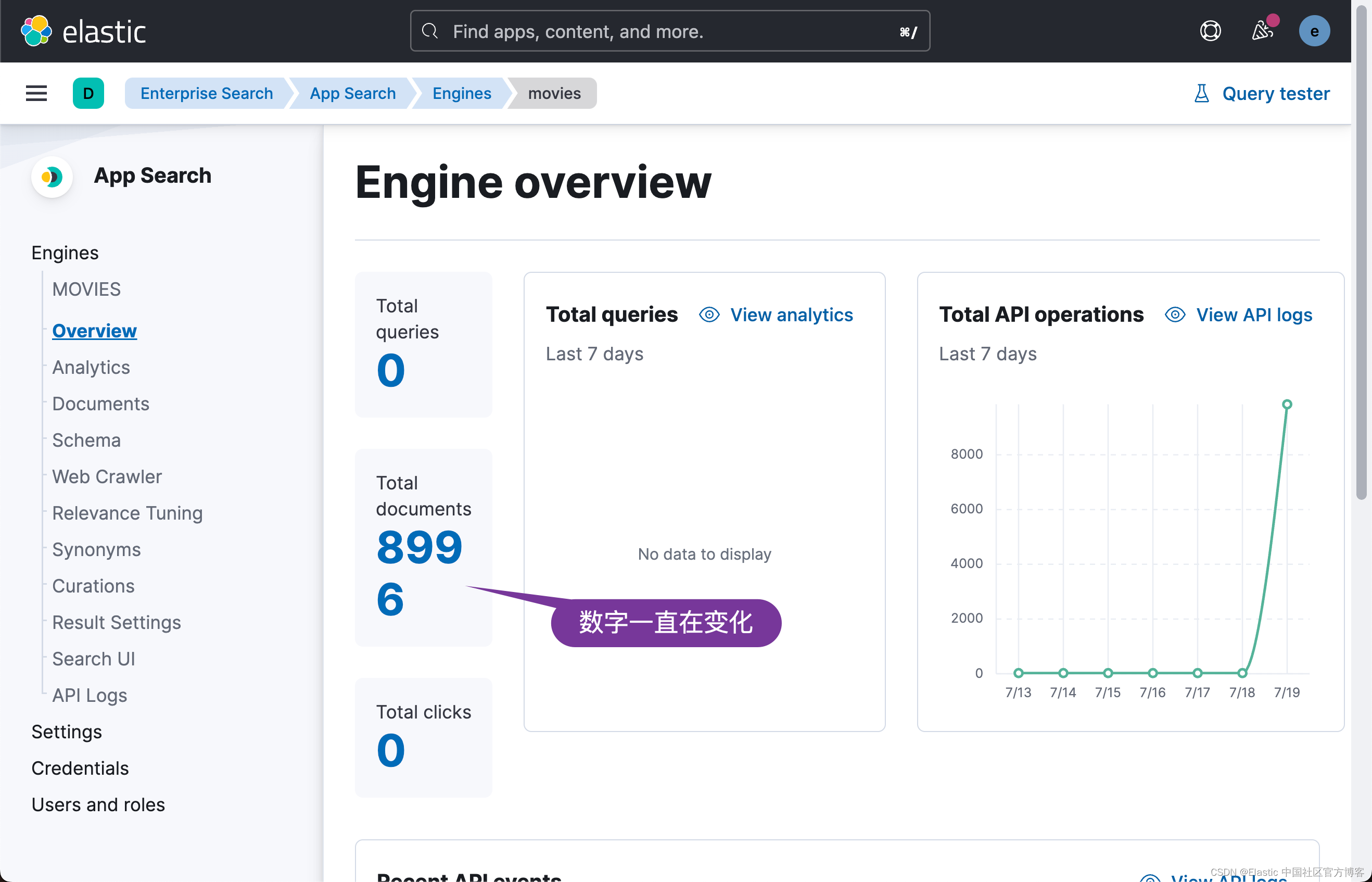Open the hamburger navigation menu
This screenshot has height=882, width=1372.
[x=36, y=93]
